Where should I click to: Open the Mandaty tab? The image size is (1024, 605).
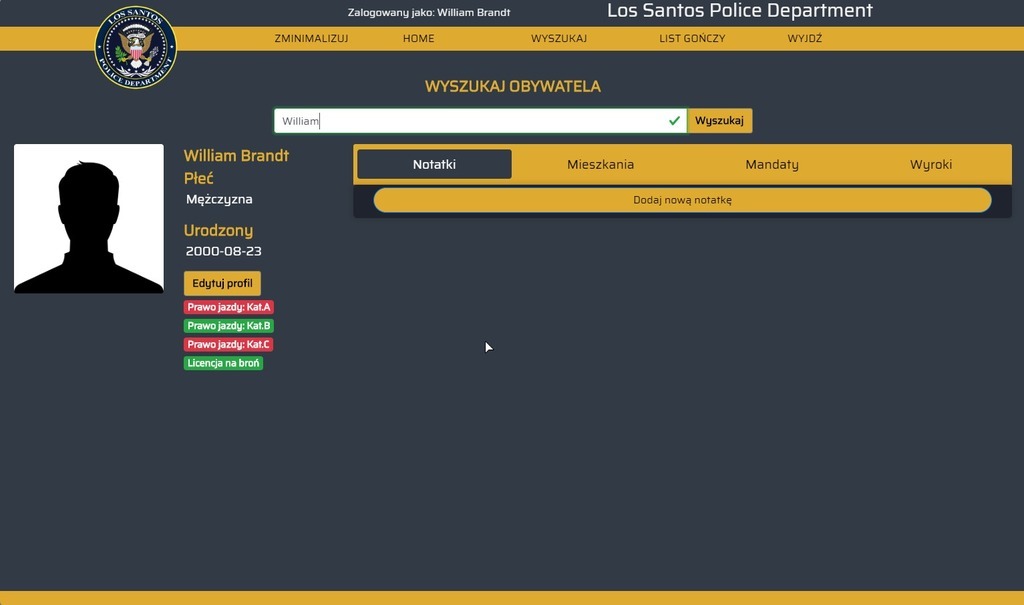tap(772, 165)
